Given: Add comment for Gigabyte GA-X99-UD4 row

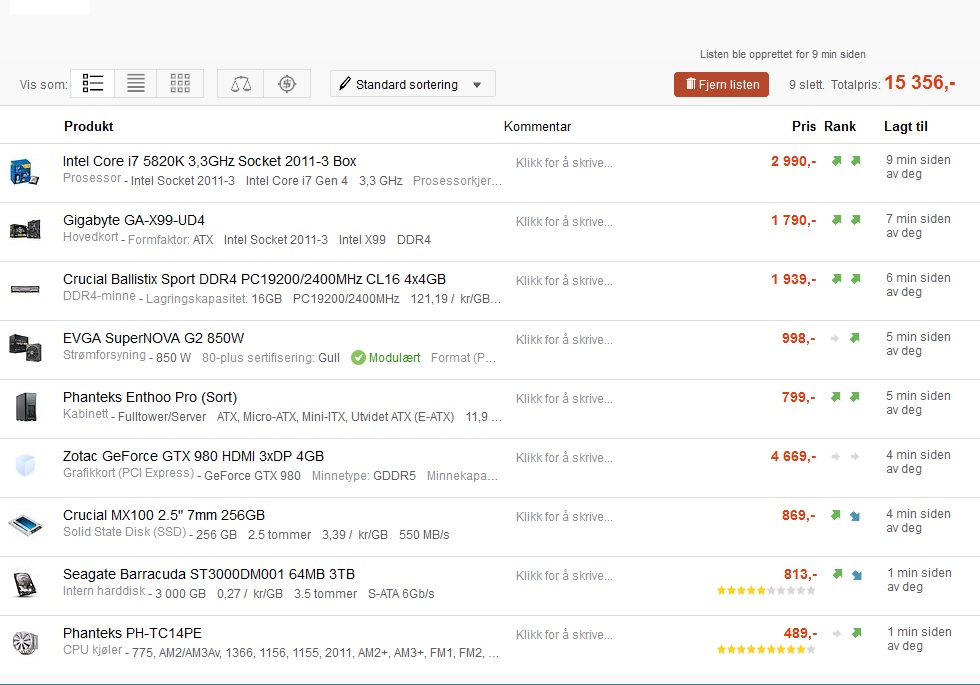Looking at the screenshot, I should 564,222.
